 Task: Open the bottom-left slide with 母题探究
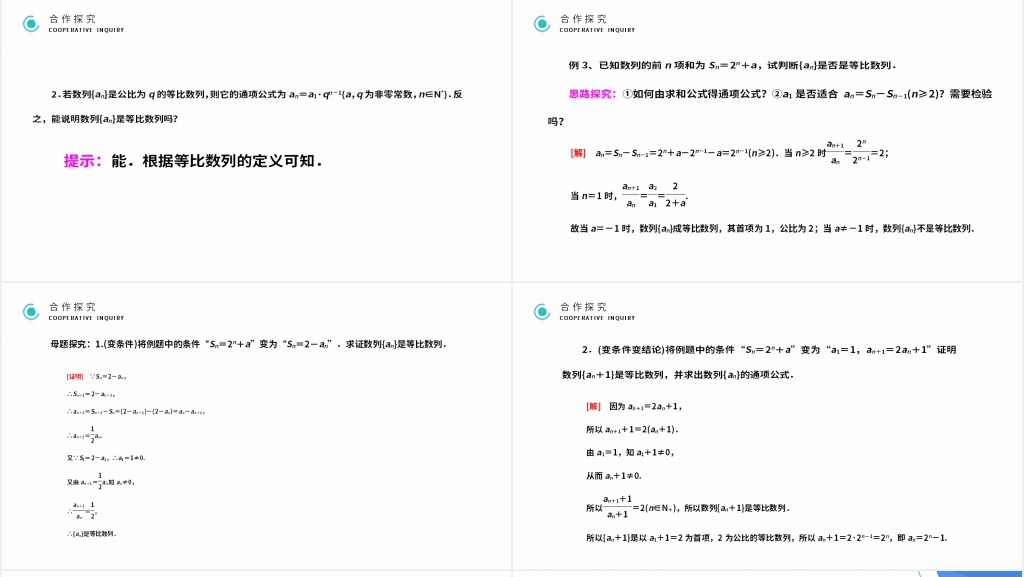[x=256, y=426]
